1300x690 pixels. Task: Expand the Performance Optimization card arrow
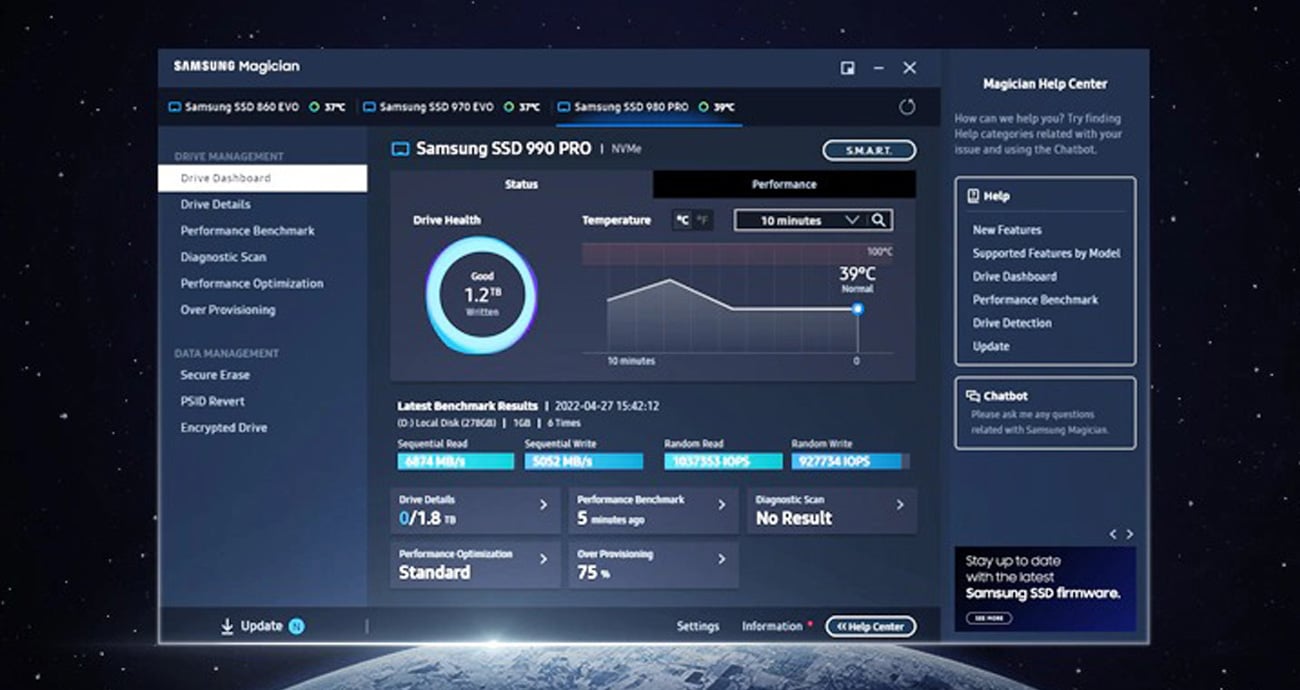544,559
